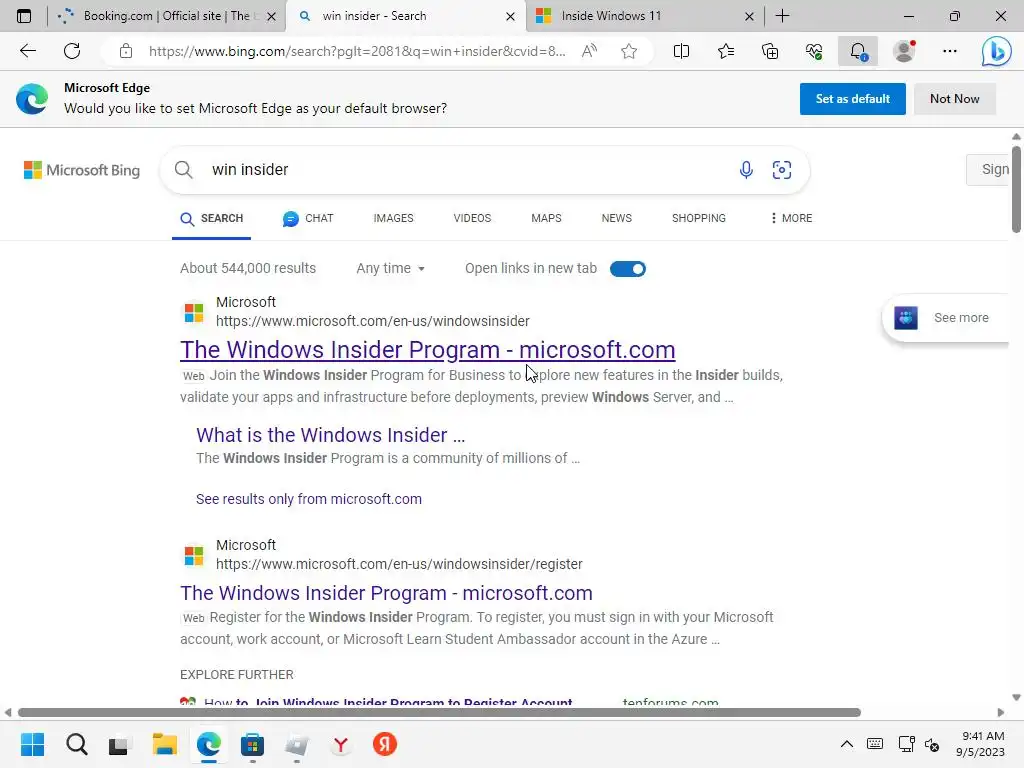1024x768 pixels.
Task: Dismiss prompt with Not Now button
Action: click(x=954, y=99)
